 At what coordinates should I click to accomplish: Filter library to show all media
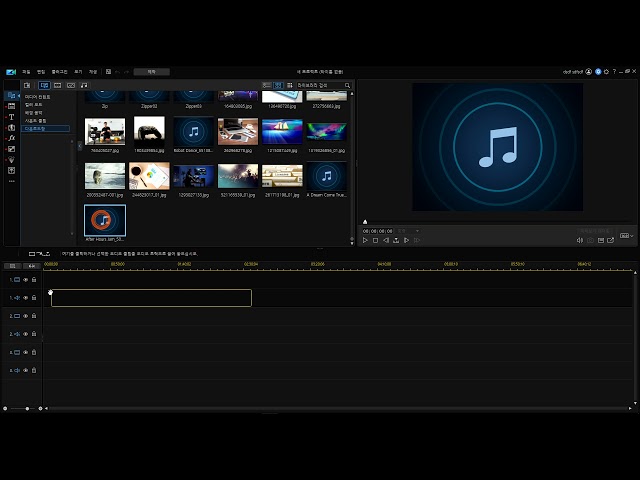[44, 85]
